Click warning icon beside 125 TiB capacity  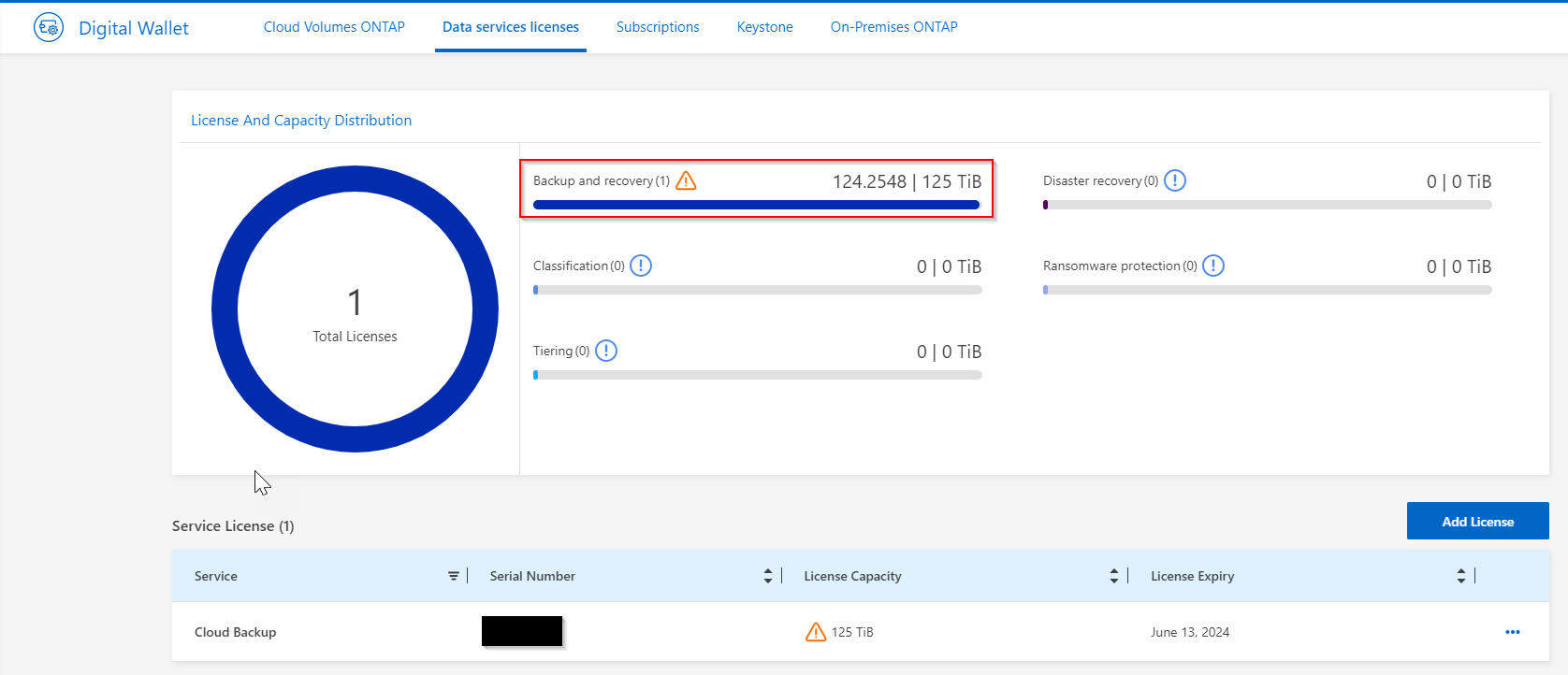816,632
